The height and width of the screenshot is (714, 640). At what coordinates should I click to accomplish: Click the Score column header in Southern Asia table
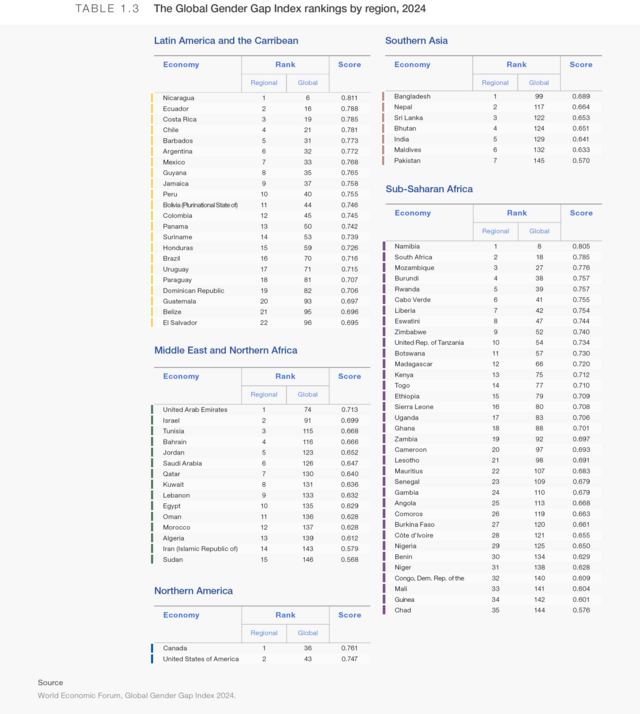click(581, 65)
